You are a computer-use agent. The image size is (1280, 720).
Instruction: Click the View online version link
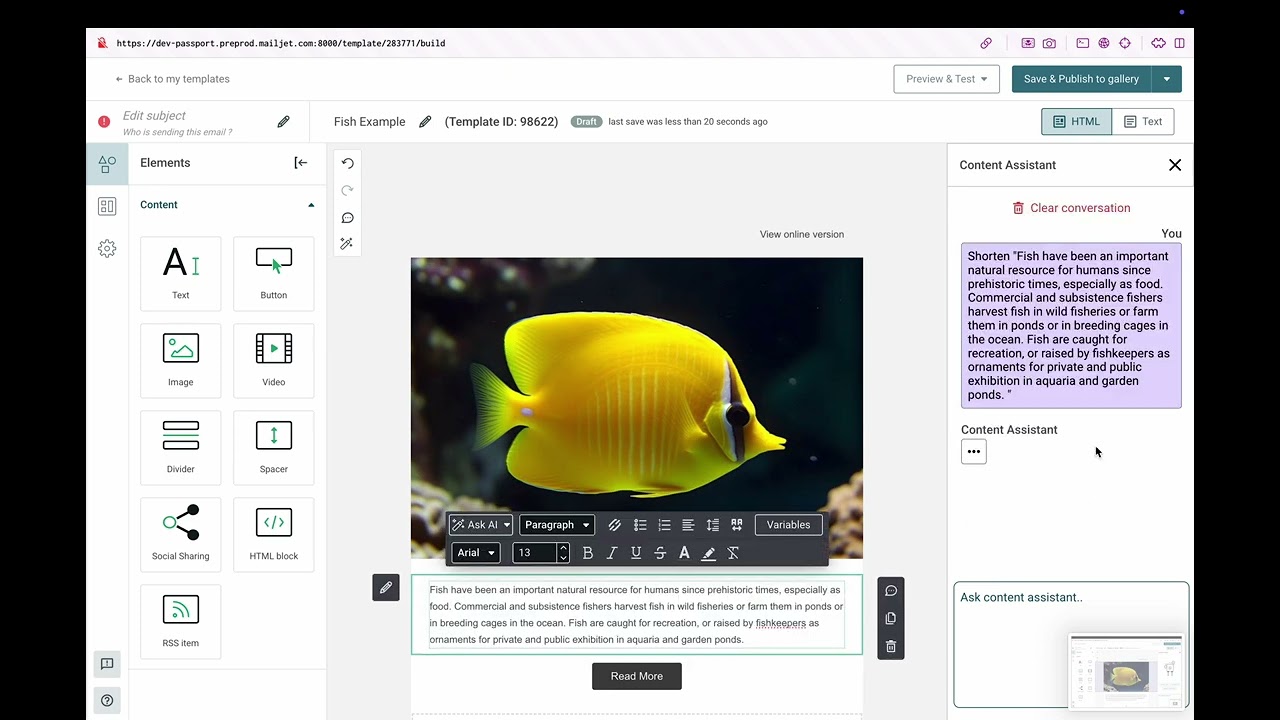click(802, 234)
